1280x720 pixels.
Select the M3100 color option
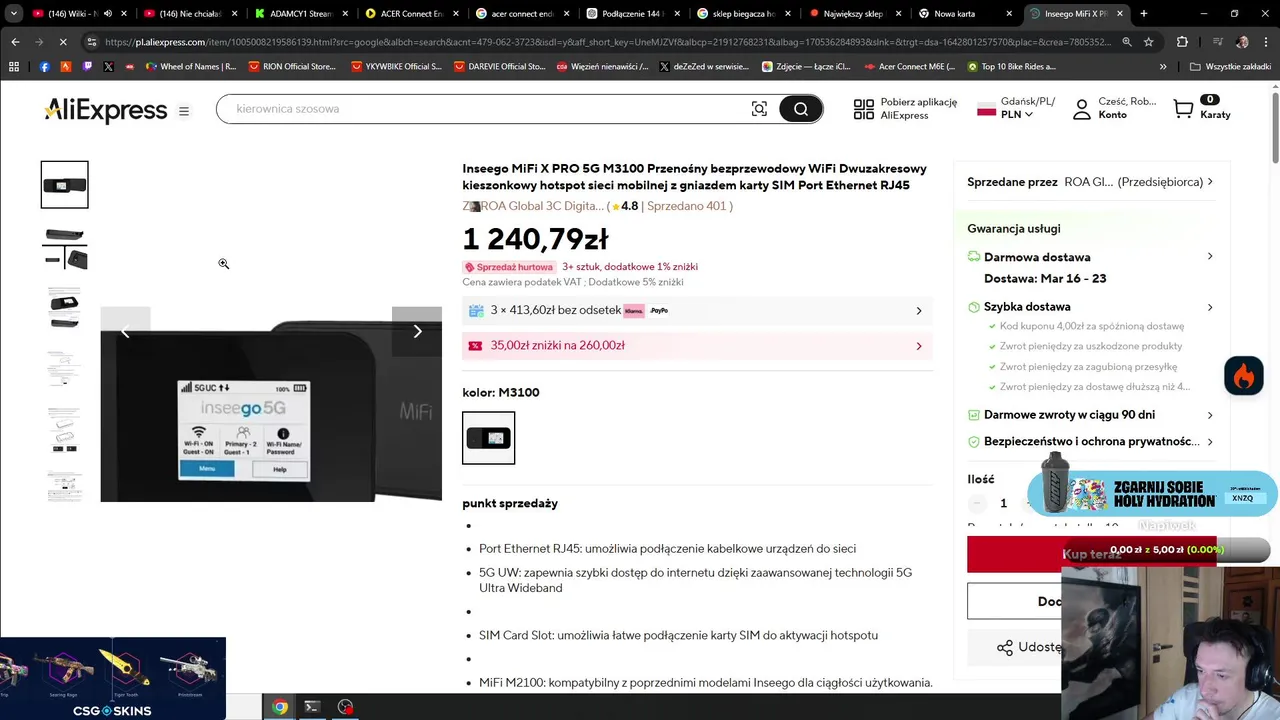489,438
